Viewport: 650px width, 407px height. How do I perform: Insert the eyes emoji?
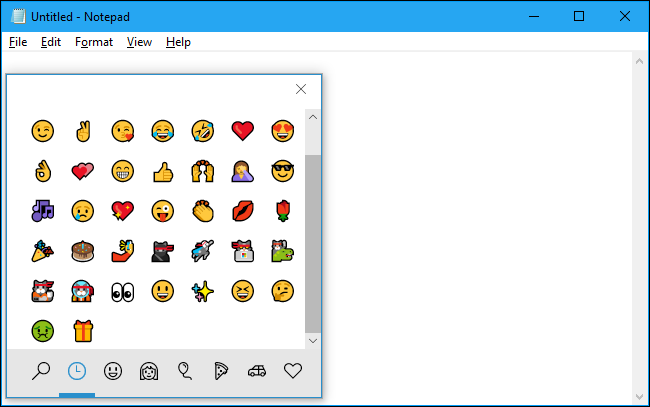pos(123,292)
